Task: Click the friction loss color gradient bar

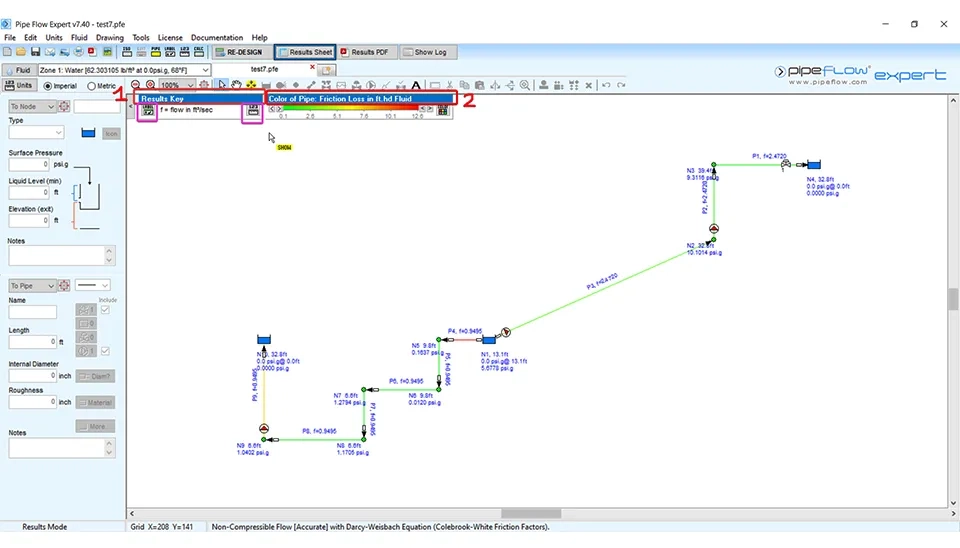Action: click(x=350, y=109)
